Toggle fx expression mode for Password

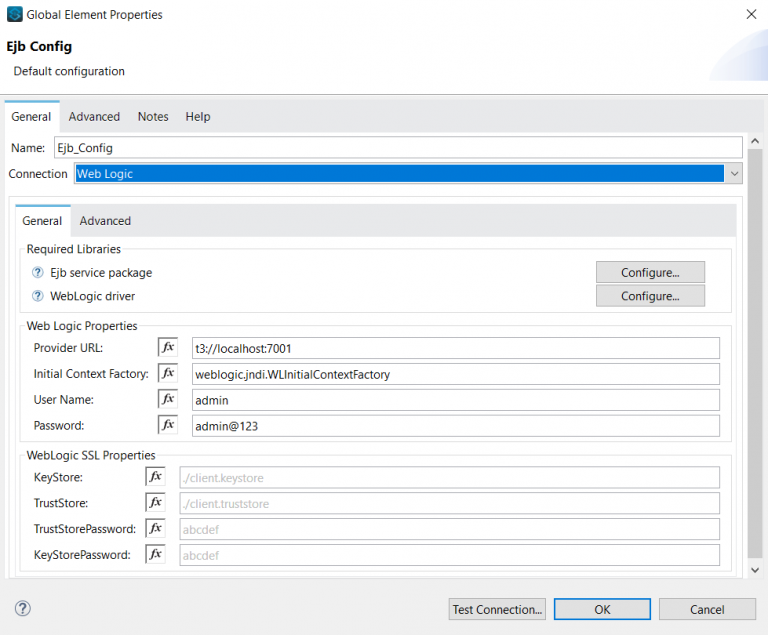click(168, 425)
